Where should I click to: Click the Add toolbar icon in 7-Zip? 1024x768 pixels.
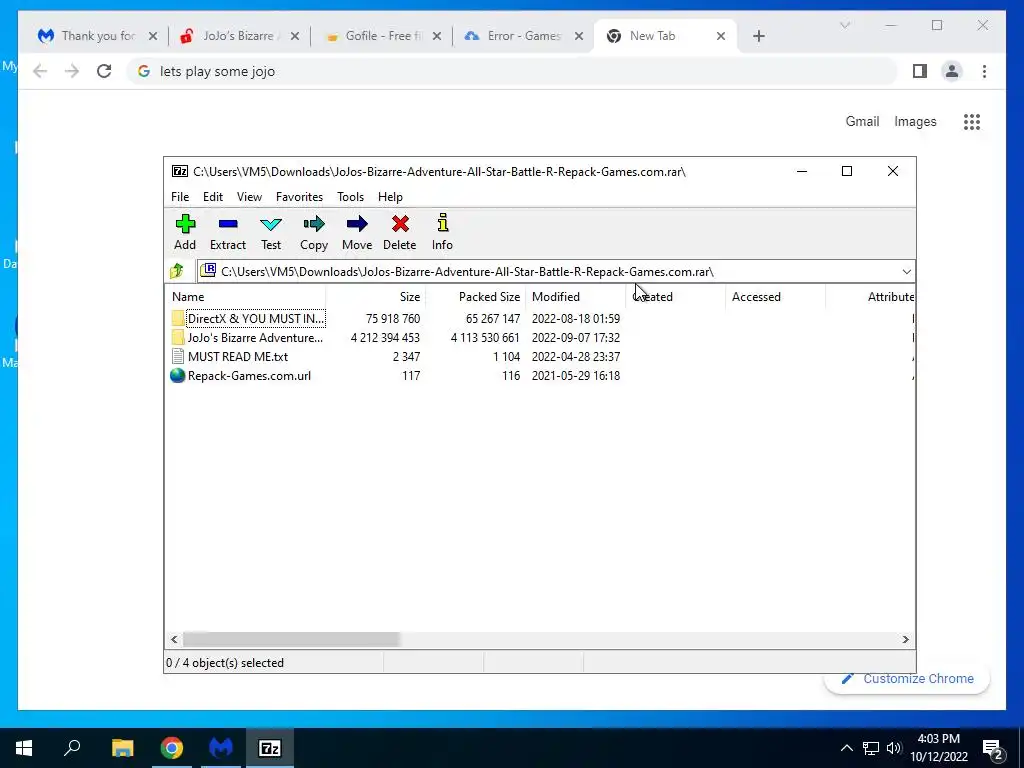click(x=185, y=225)
